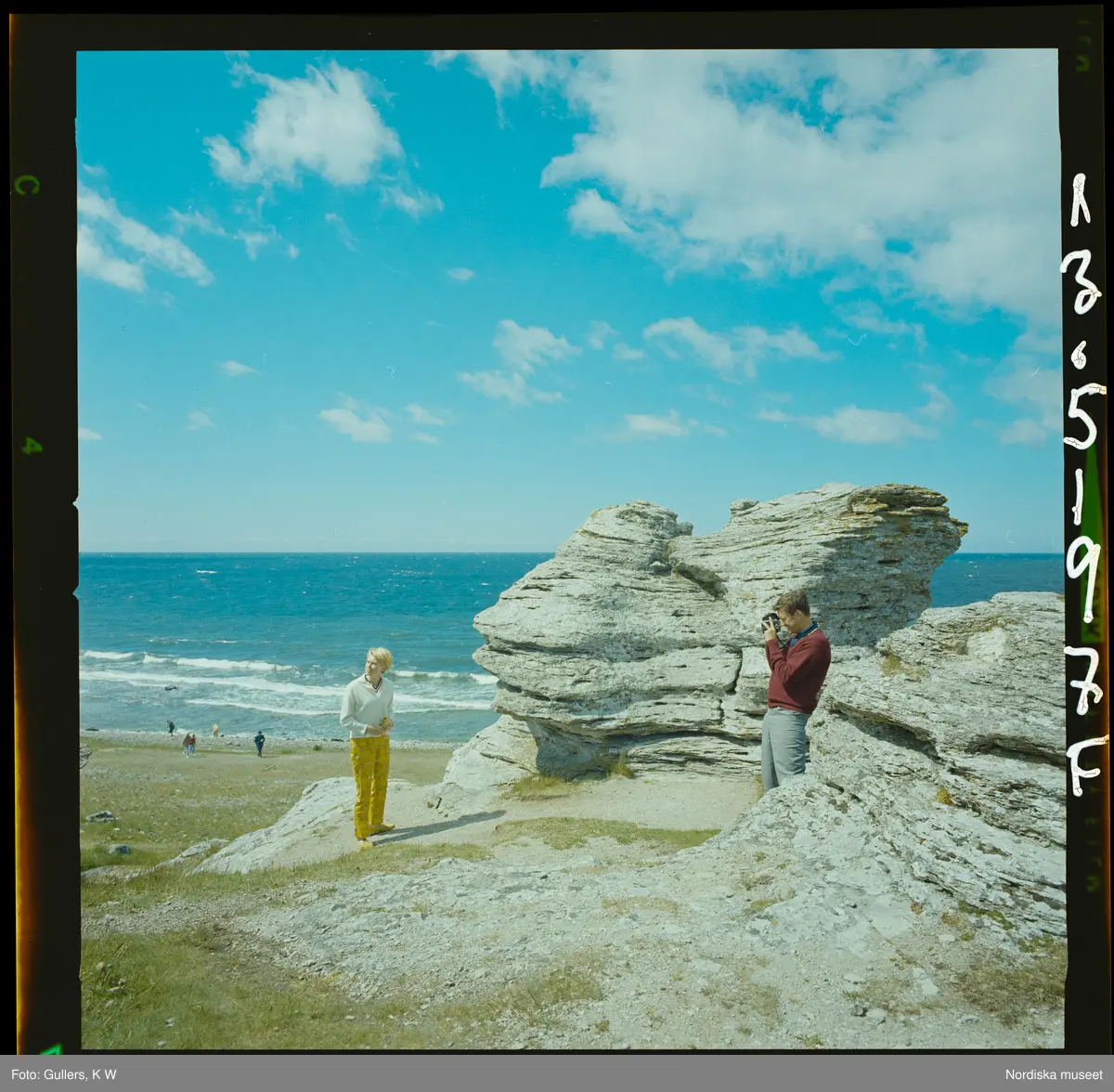This screenshot has width=1114, height=1092.
Task: Click the distant person in dark clothing on beach
Action: pyautogui.click(x=259, y=742)
